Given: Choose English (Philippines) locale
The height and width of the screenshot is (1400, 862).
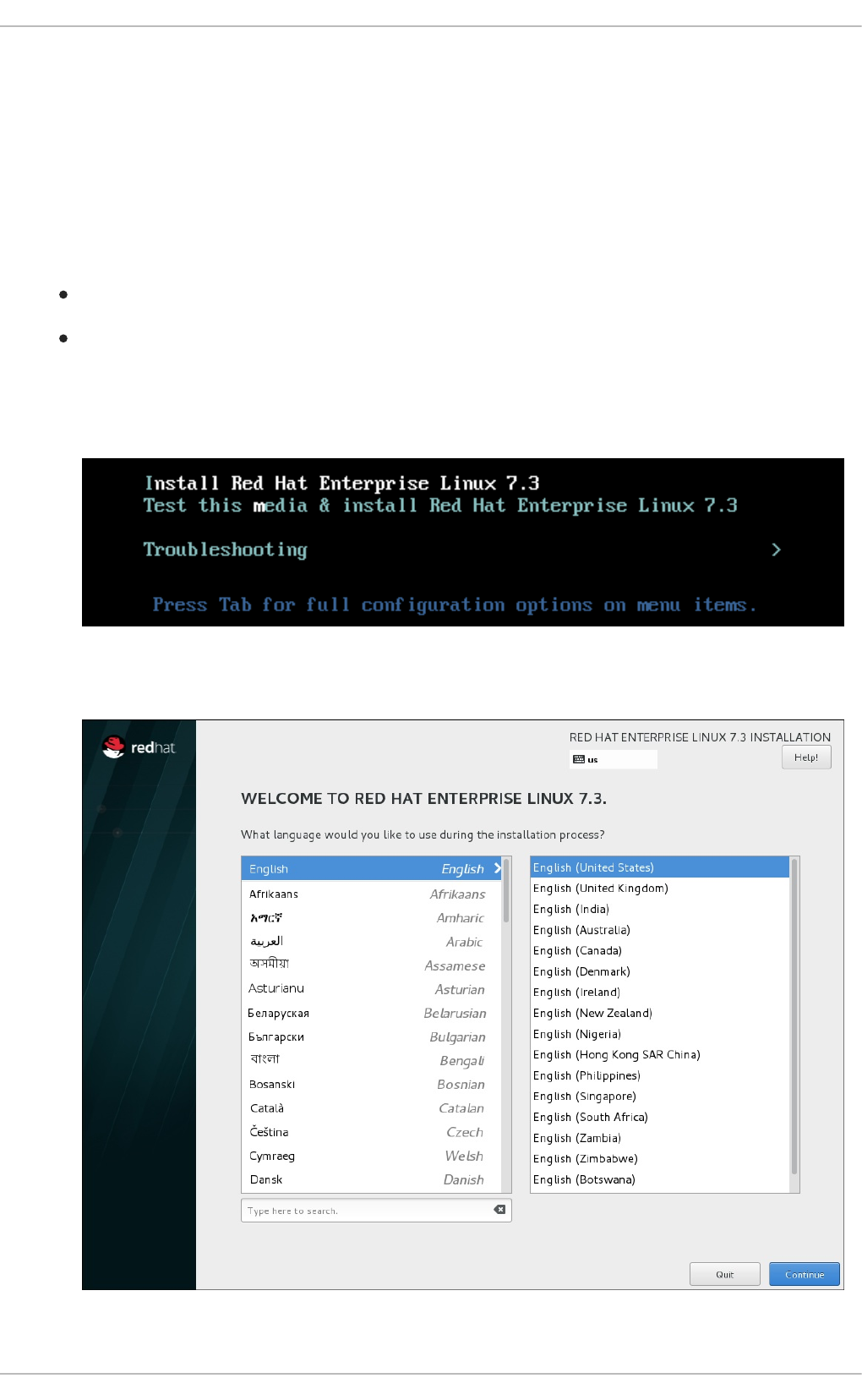Looking at the screenshot, I should click(x=660, y=1075).
